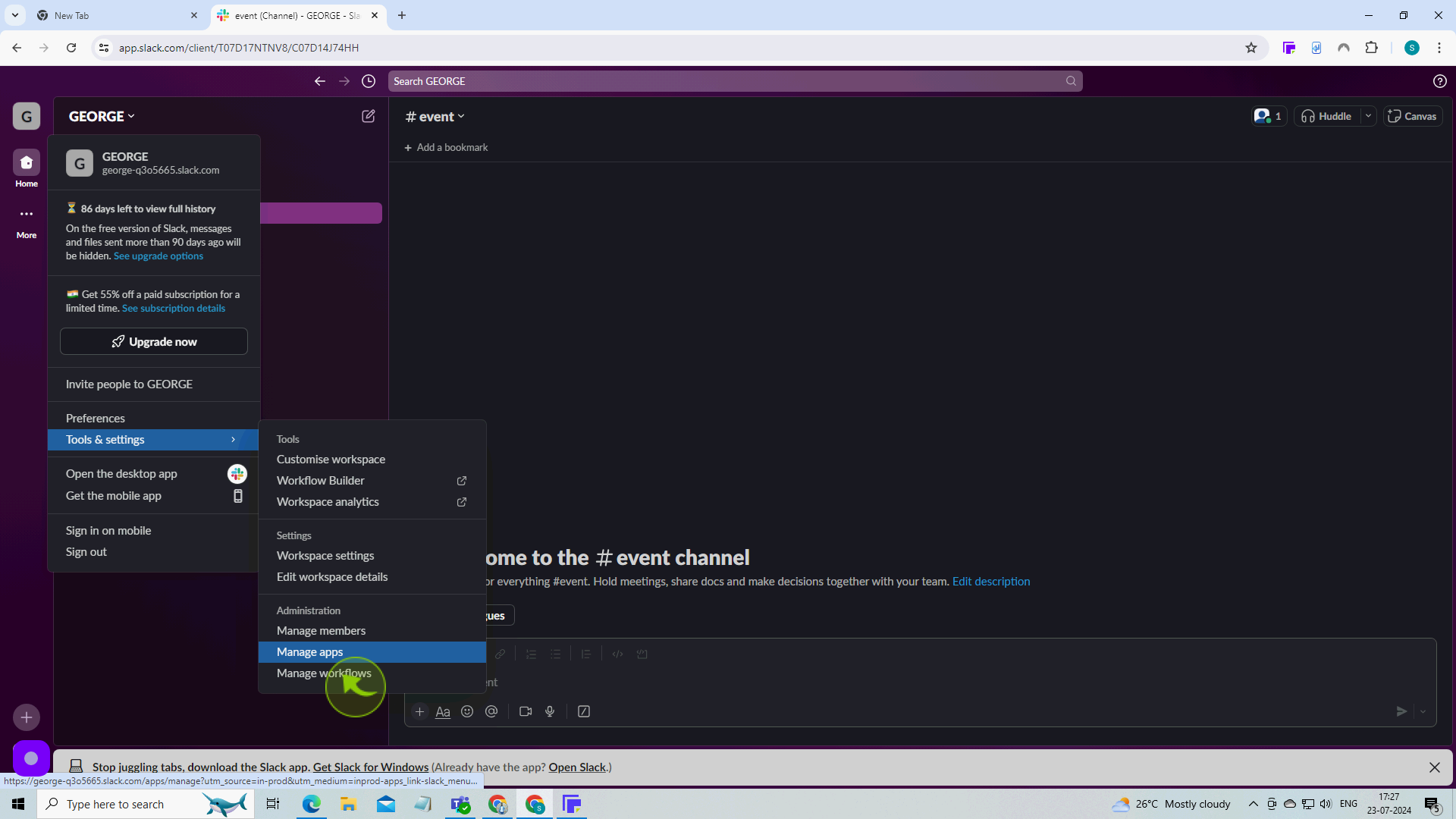
Task: Bookmark this page with star icon
Action: point(1251,48)
